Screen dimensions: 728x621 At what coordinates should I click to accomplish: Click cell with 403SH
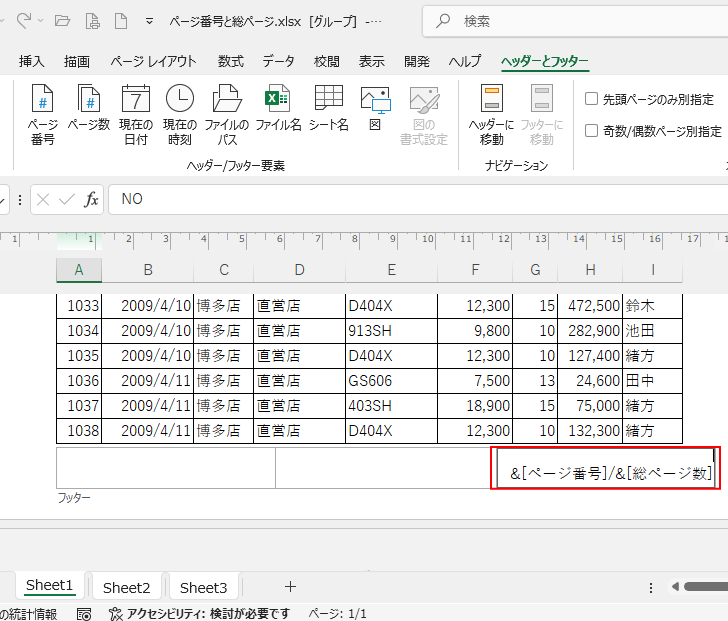pos(391,406)
